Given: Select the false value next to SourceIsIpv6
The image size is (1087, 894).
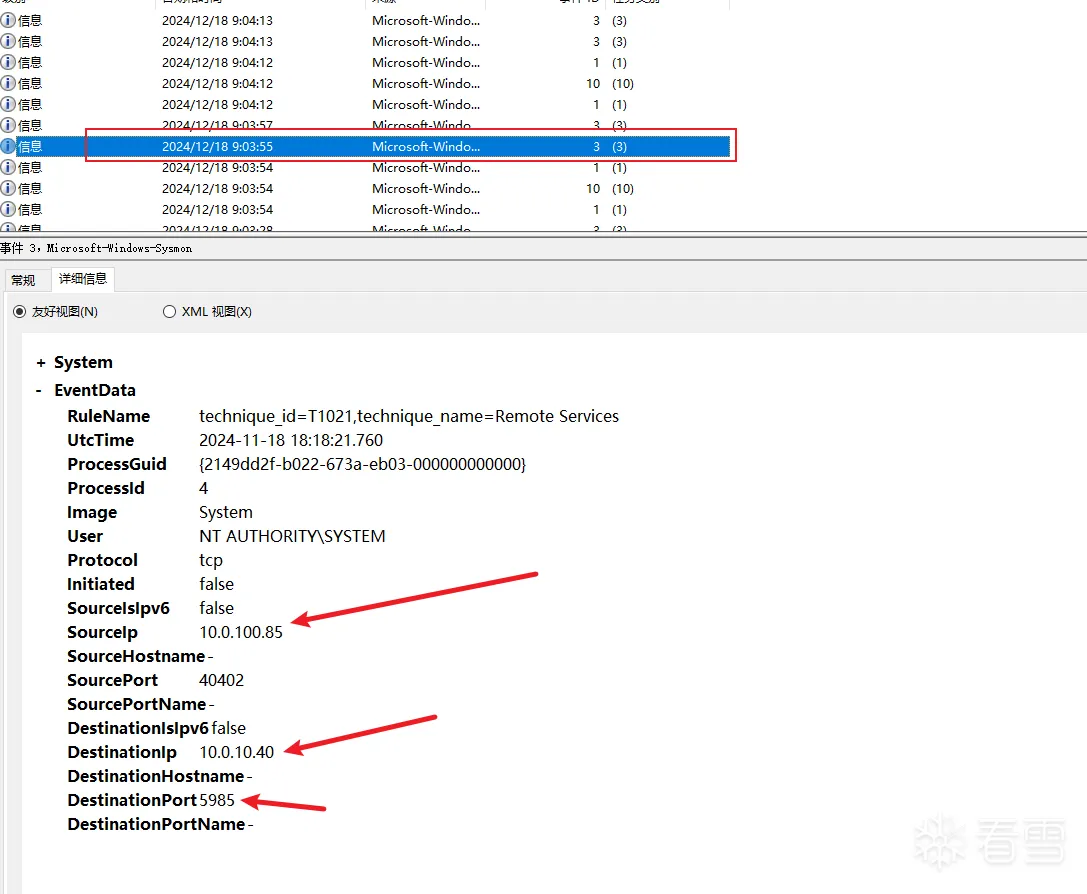Looking at the screenshot, I should 216,608.
